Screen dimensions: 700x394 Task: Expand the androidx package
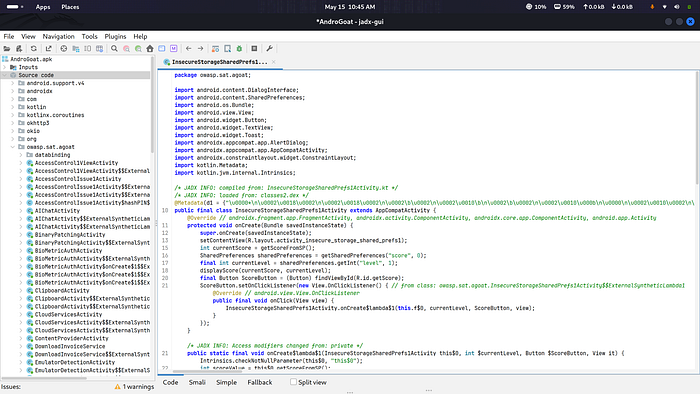[x=13, y=91]
